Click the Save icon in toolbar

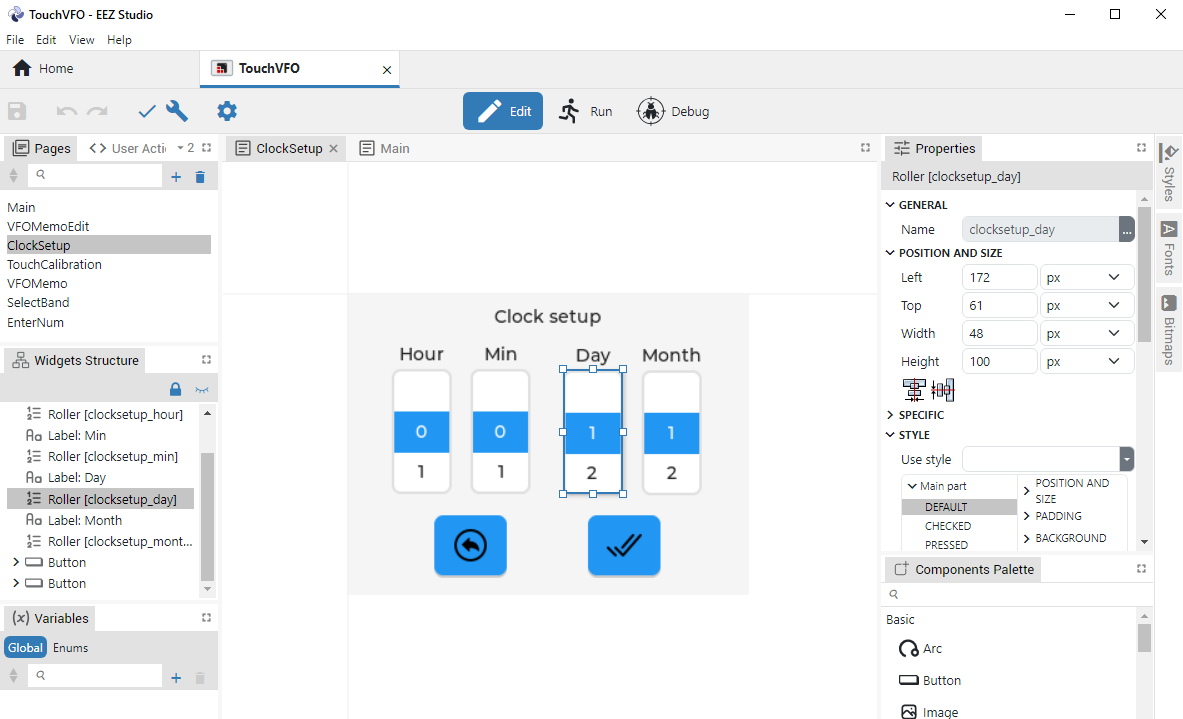(x=17, y=111)
